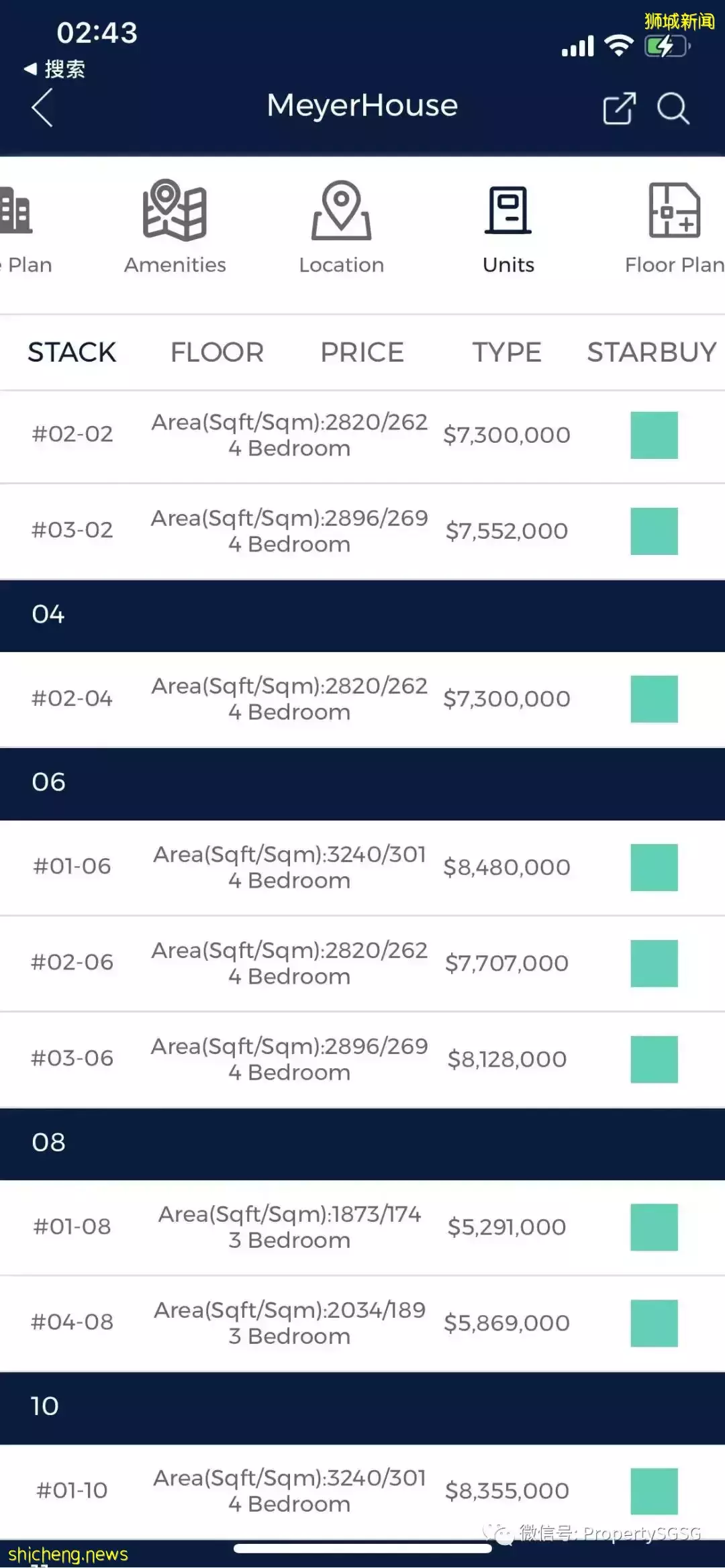725x1568 pixels.
Task: Open the unit #03-06 row
Action: pos(289,1059)
